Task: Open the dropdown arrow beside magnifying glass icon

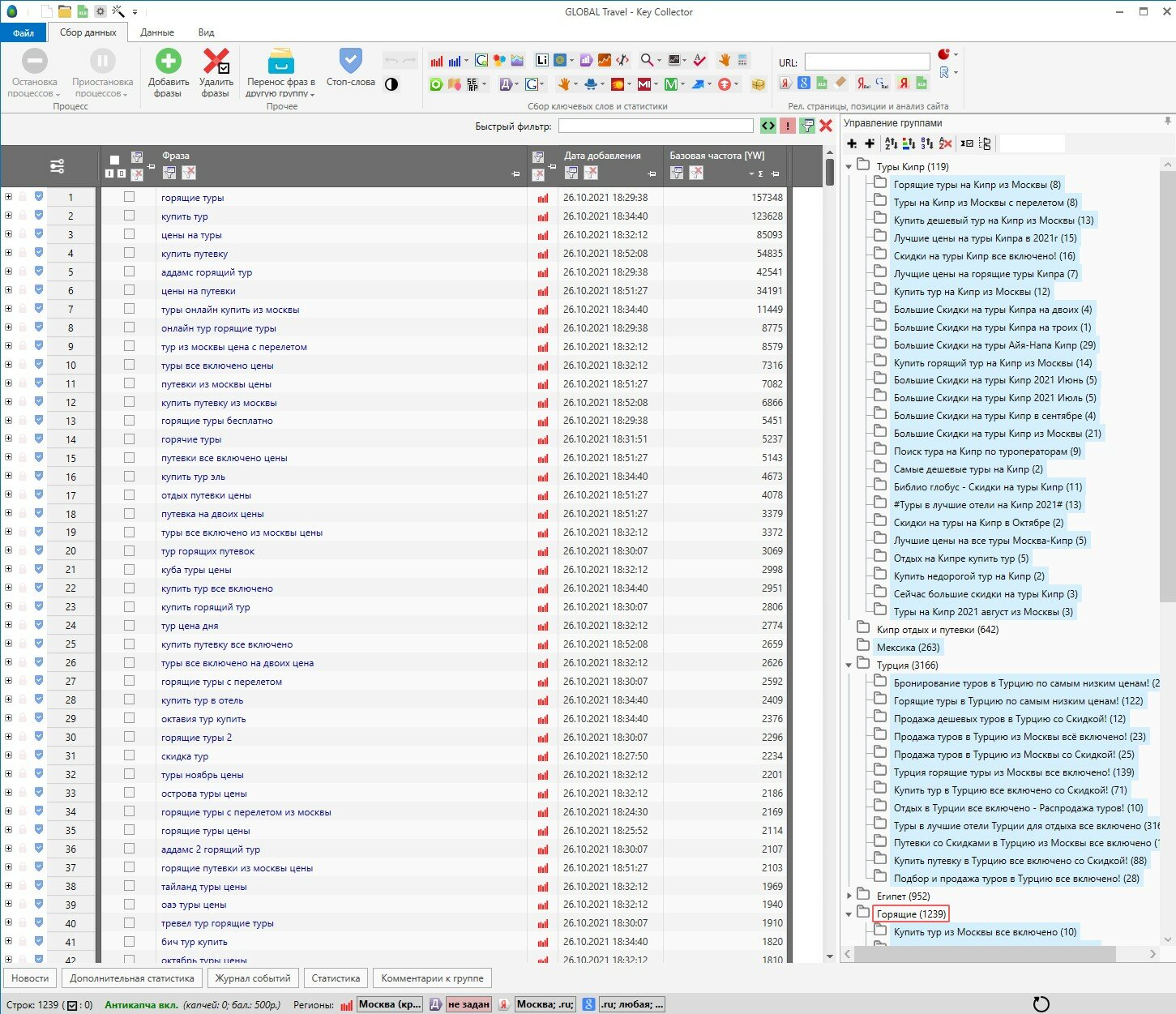Action: (x=659, y=60)
